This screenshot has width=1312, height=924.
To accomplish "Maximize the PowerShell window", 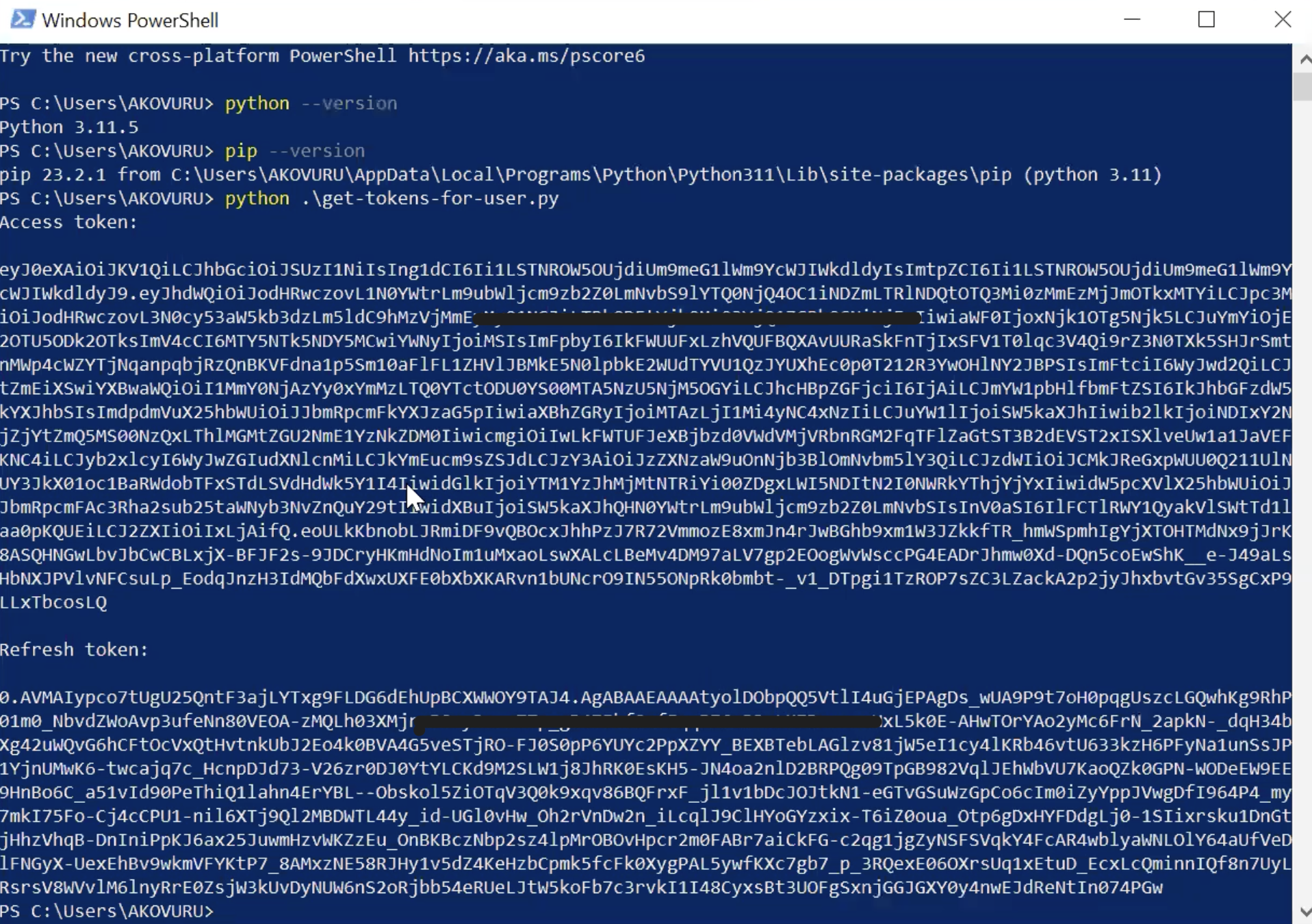I will (1207, 18).
